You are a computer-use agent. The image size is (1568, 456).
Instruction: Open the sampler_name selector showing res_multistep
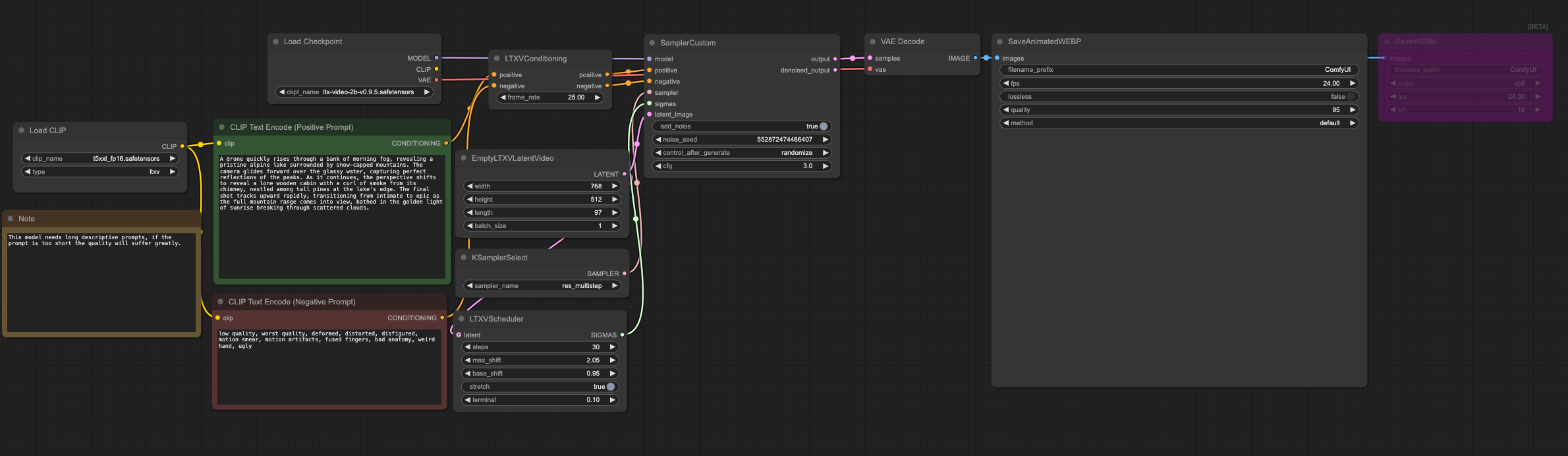pos(542,286)
